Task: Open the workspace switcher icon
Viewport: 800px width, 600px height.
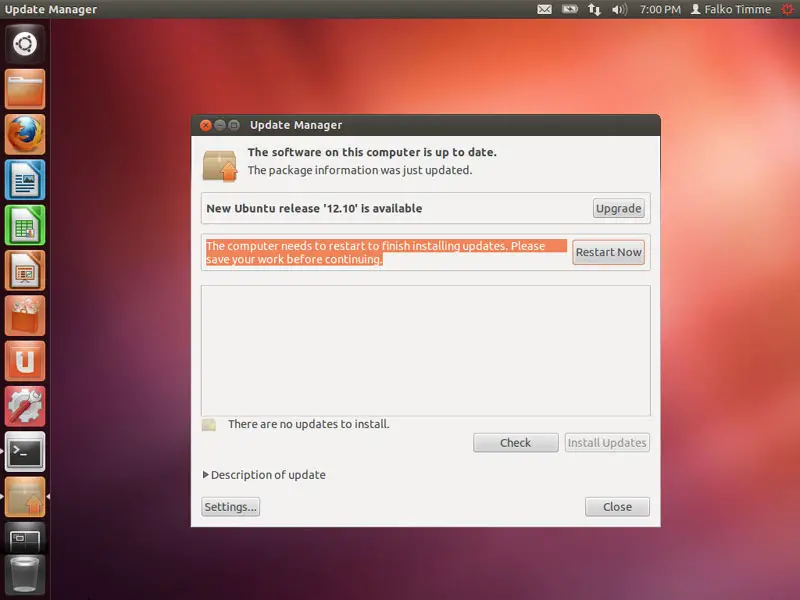Action: [x=25, y=538]
